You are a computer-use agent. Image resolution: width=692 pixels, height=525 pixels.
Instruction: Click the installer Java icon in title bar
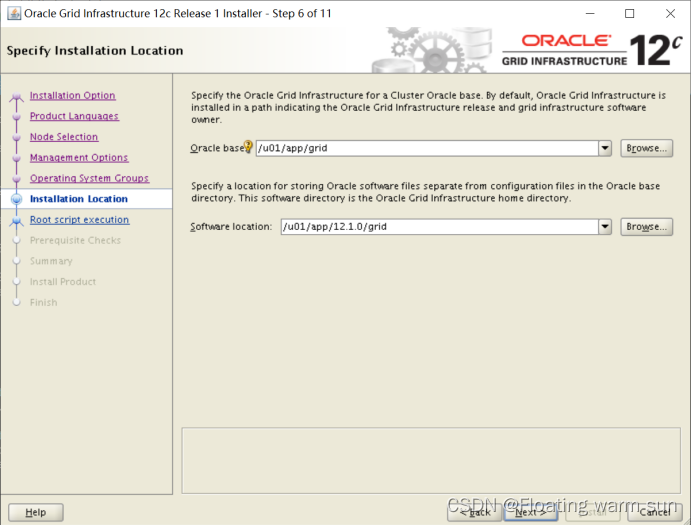click(x=14, y=14)
